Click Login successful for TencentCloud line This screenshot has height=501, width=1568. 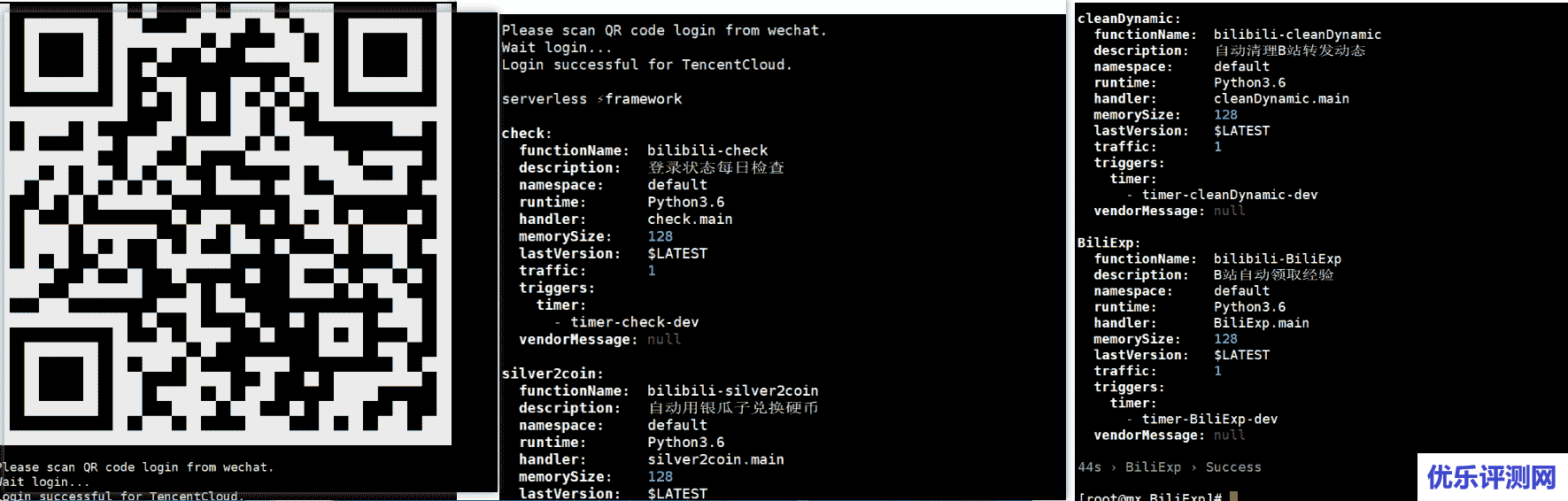pyautogui.click(x=646, y=65)
